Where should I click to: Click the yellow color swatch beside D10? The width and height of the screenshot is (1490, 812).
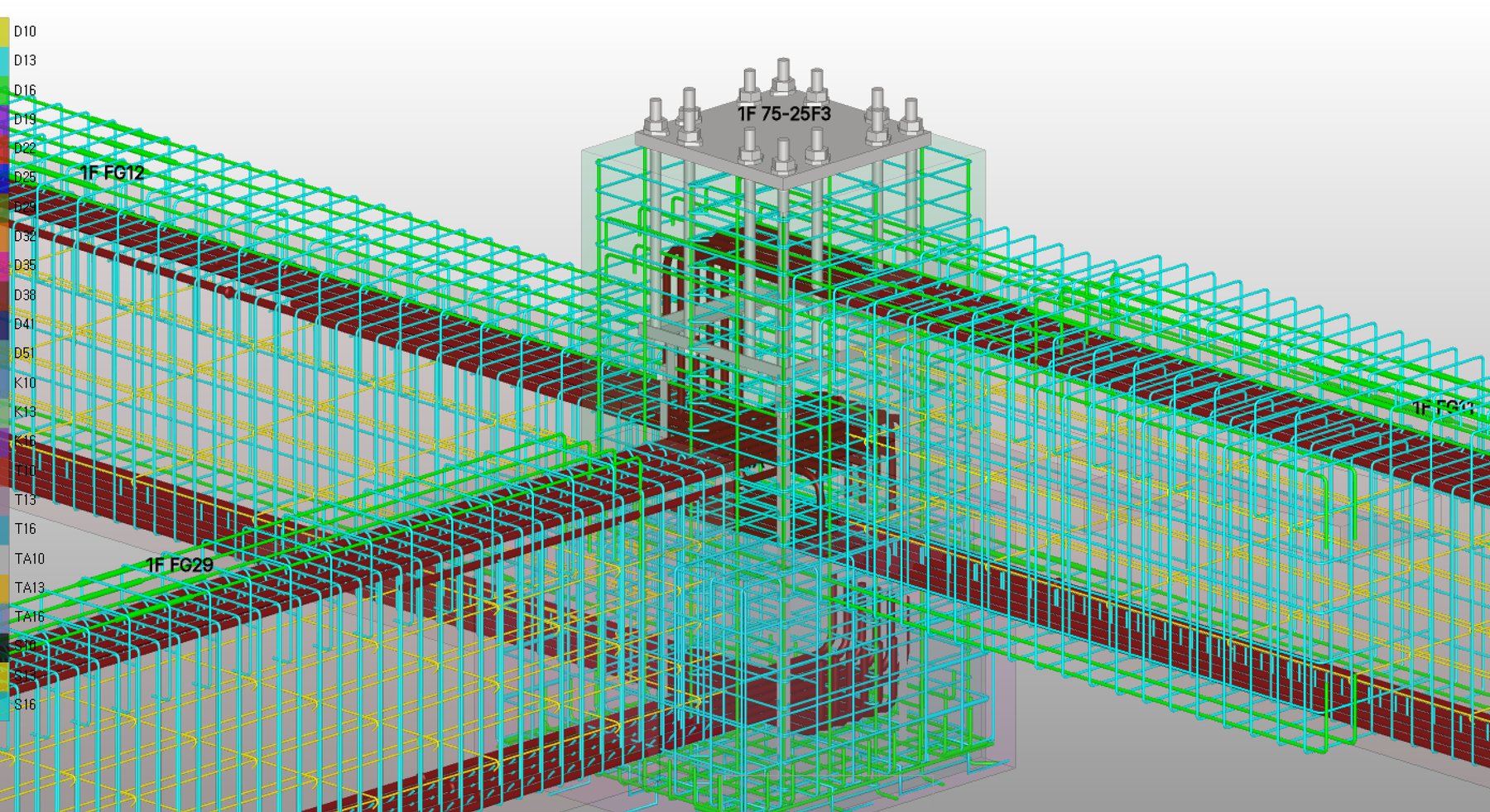[4, 31]
